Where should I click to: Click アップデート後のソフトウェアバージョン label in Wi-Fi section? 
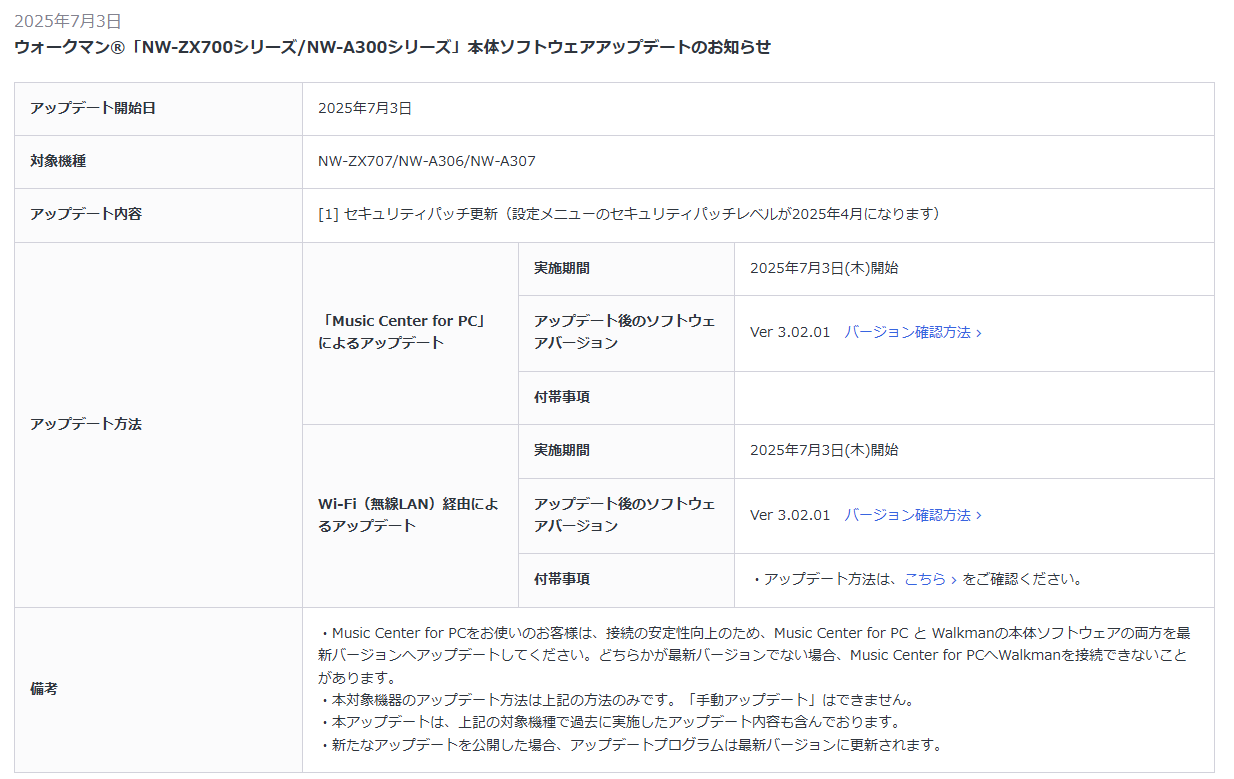(x=625, y=515)
